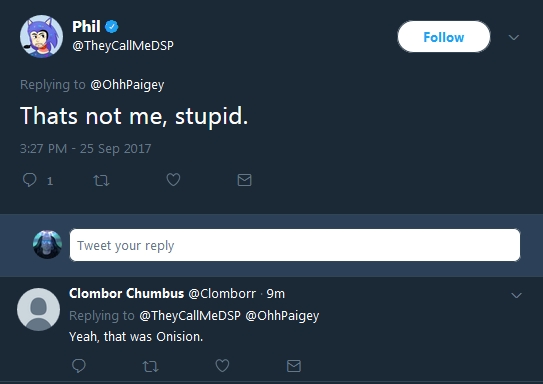The width and height of the screenshot is (543, 384).
Task: Open the chevron menu beside the Follow button
Action: (514, 37)
